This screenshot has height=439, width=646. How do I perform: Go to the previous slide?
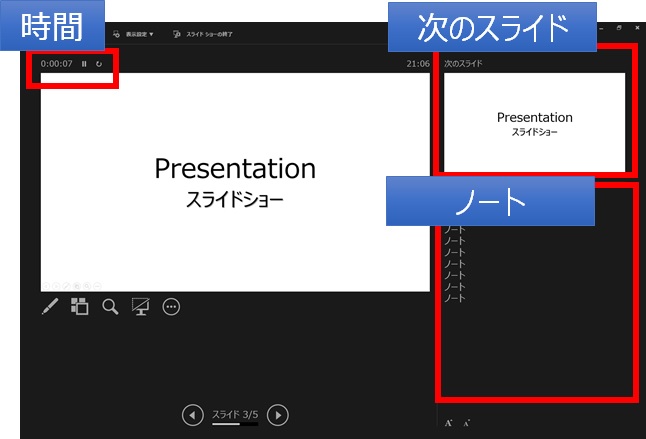pos(191,414)
